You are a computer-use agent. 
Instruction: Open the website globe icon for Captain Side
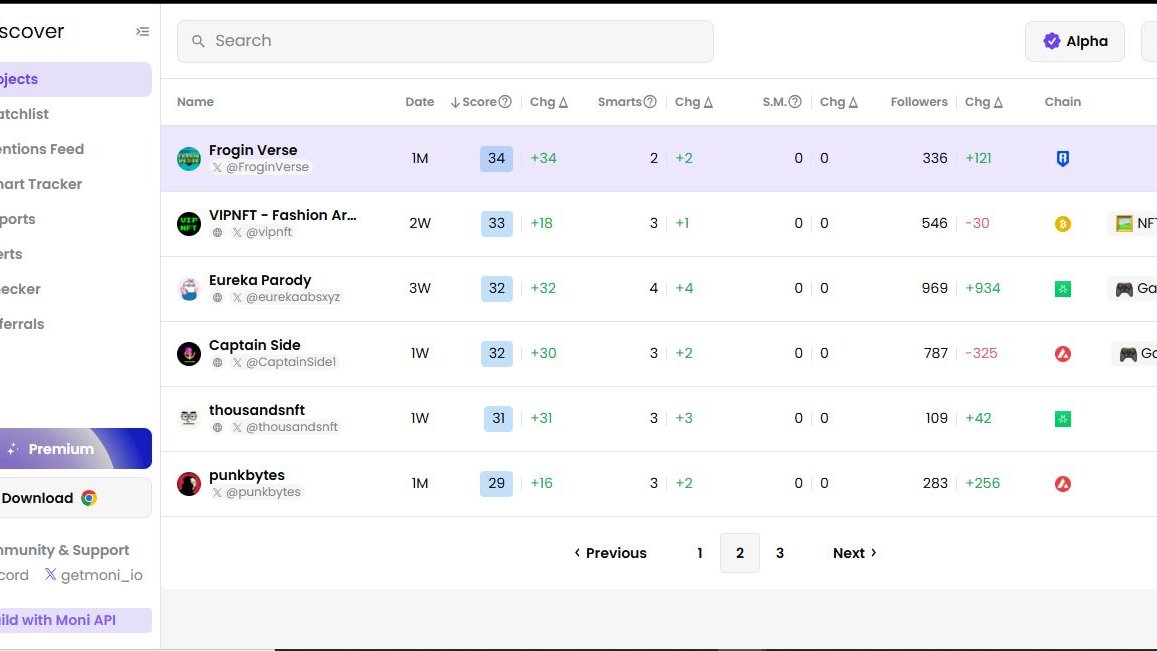coord(218,362)
